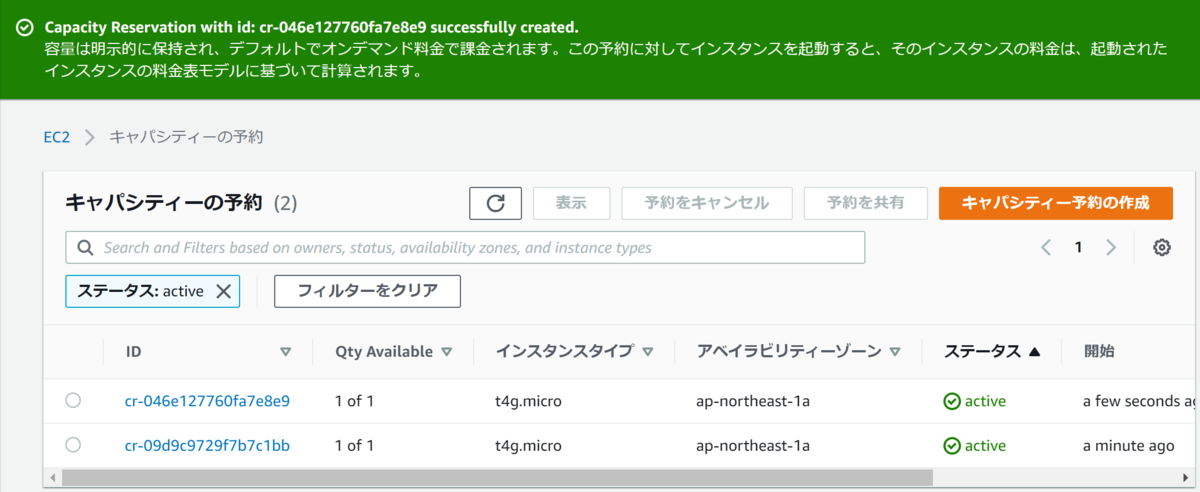This screenshot has height=492, width=1200.
Task: Click フィルターをクリア button
Action: (x=367, y=291)
